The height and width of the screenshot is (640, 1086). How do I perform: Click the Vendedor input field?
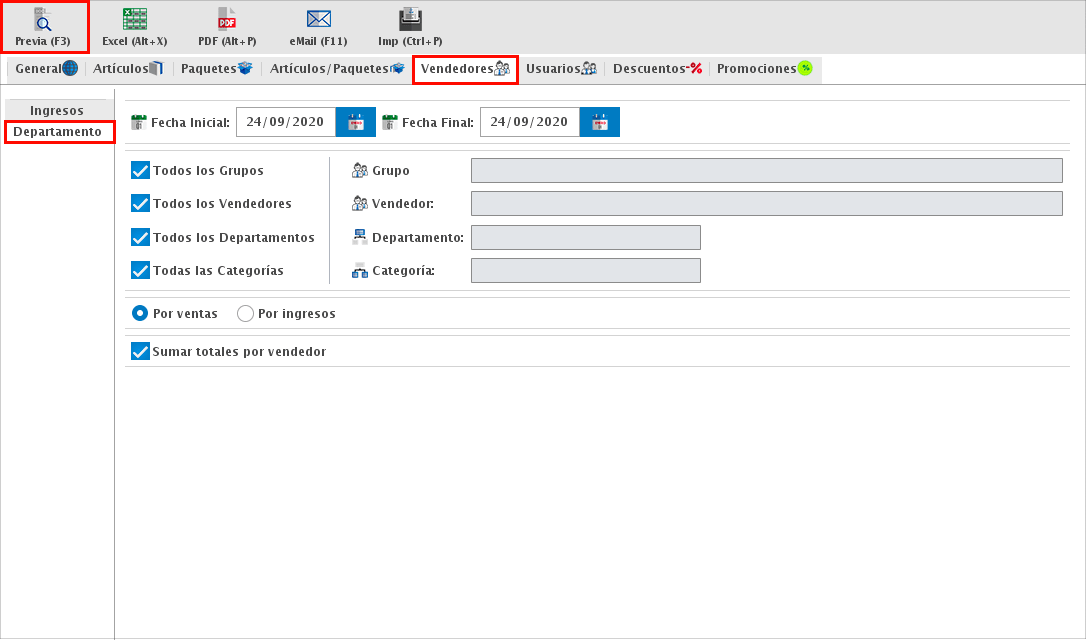[x=766, y=204]
